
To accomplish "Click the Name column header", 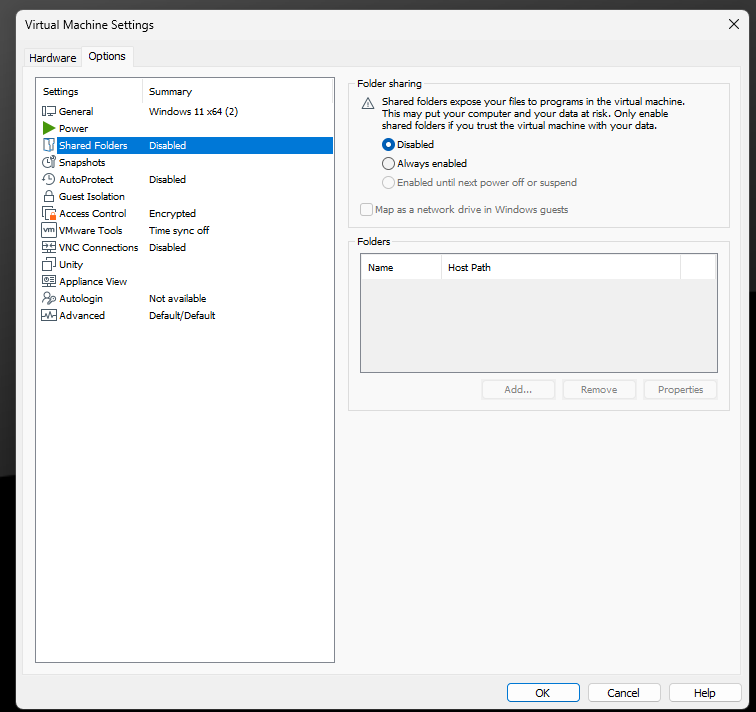I will click(400, 267).
